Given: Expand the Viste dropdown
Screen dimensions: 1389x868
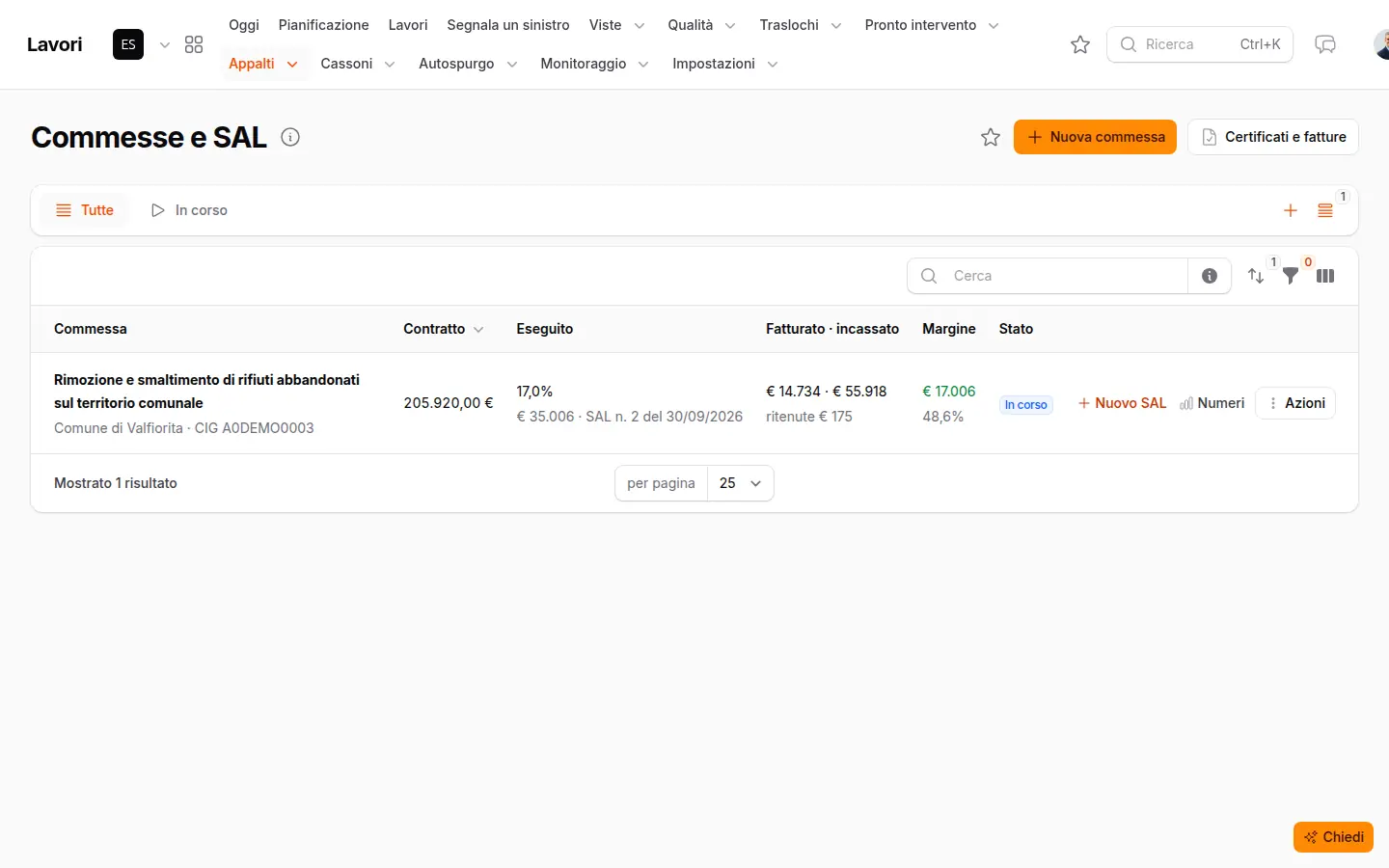Looking at the screenshot, I should pyautogui.click(x=617, y=25).
